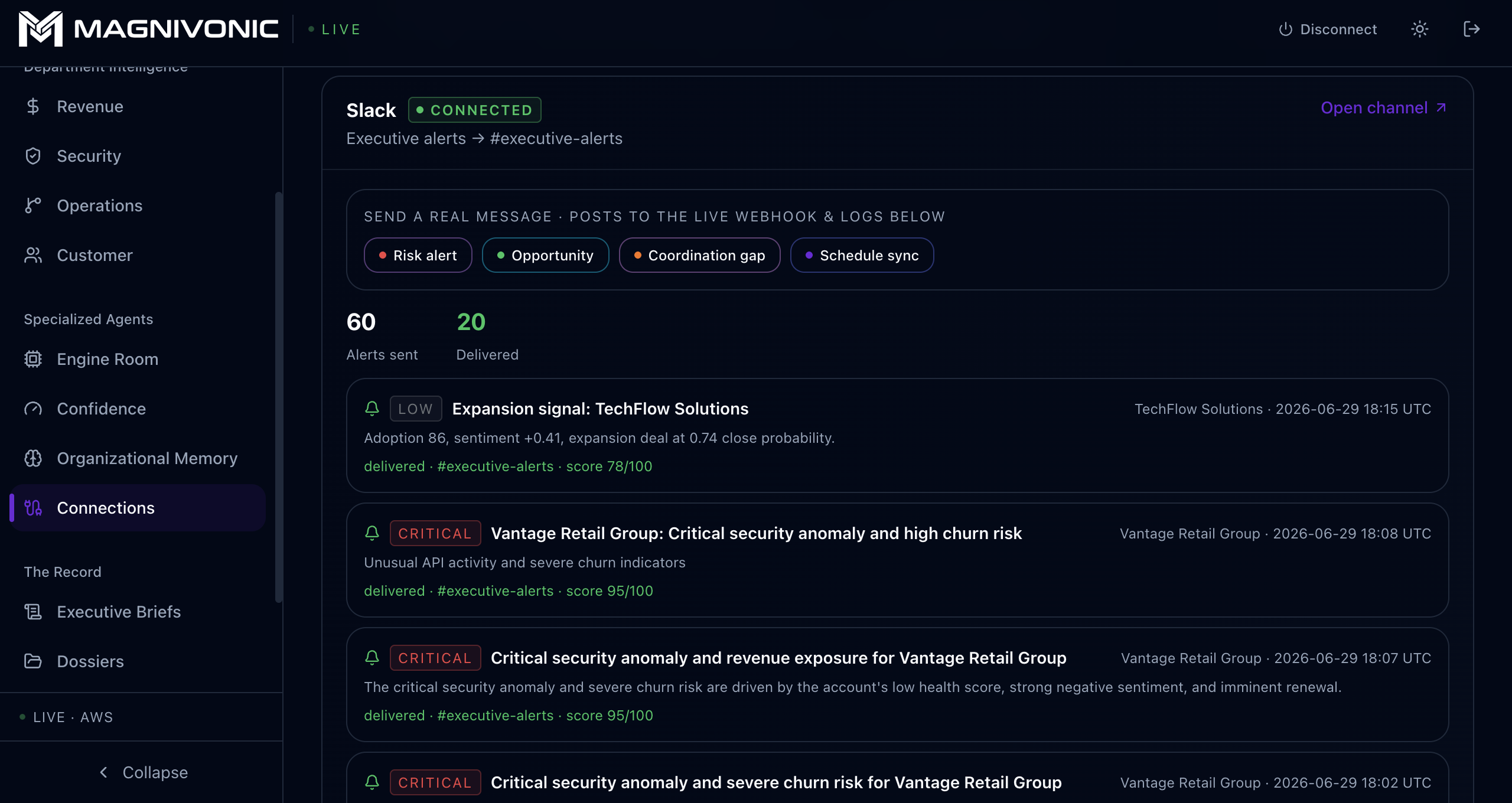Click score 78/100 delivery line

point(508,466)
